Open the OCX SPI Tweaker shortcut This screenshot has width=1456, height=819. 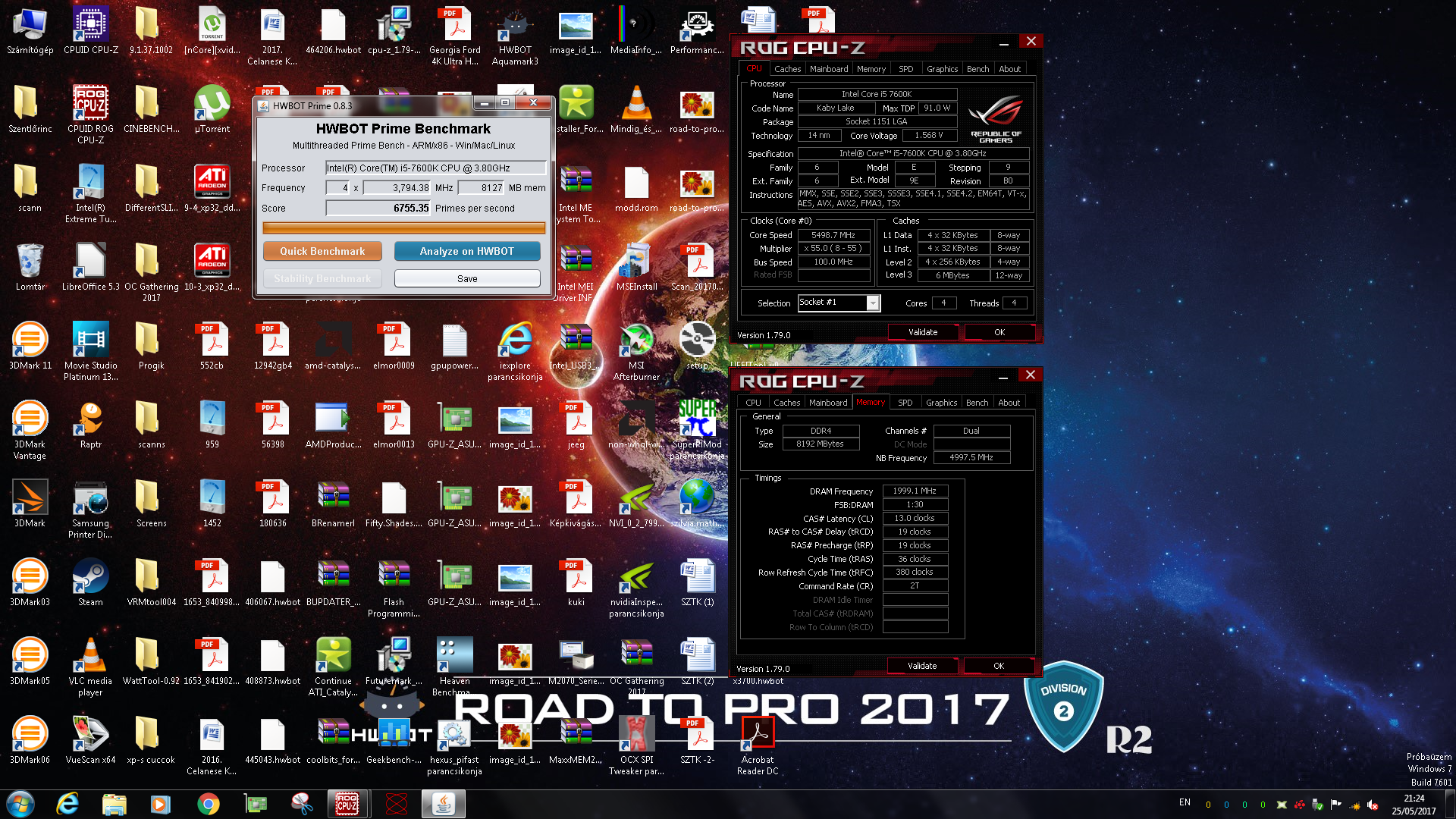click(636, 745)
